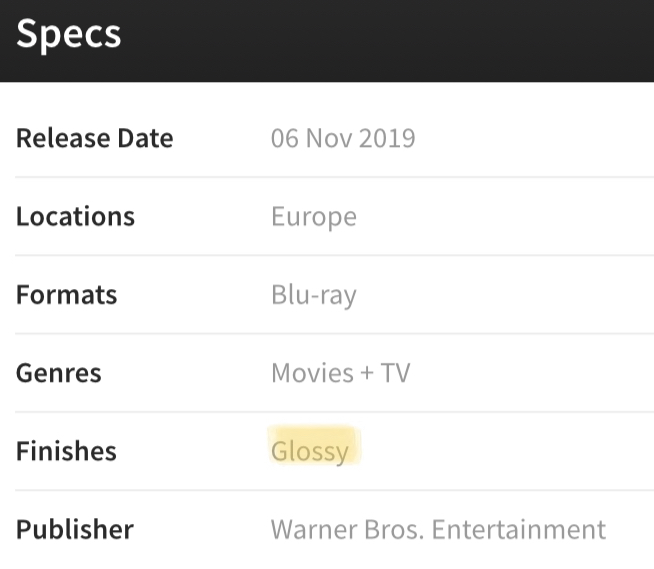Open the Warner Bros. Entertainment publisher link
The height and width of the screenshot is (569, 654).
coord(437,529)
